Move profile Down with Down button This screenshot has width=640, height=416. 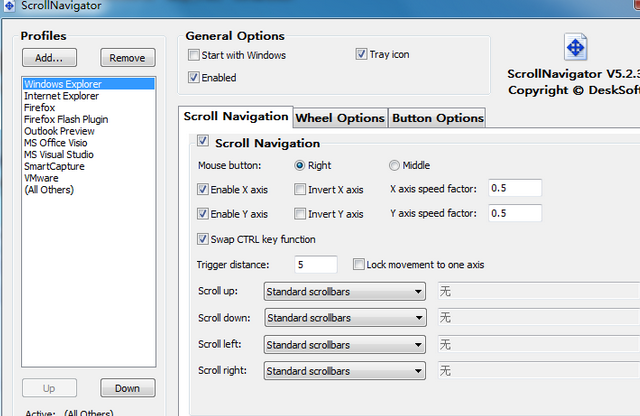click(128, 388)
